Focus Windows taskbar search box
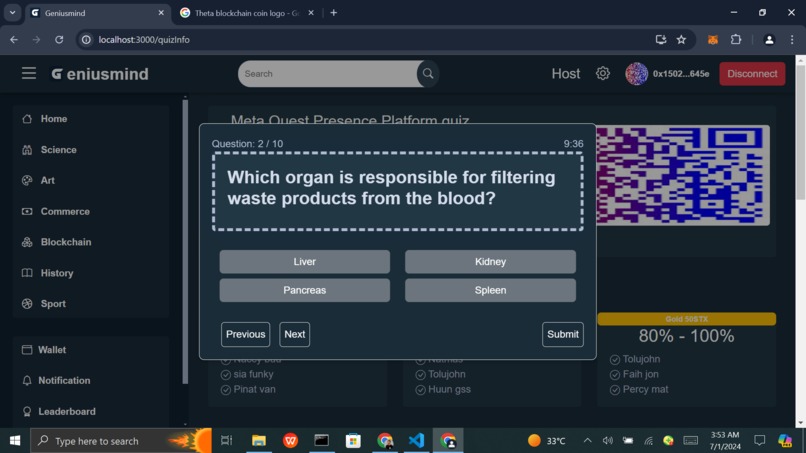 (x=121, y=441)
